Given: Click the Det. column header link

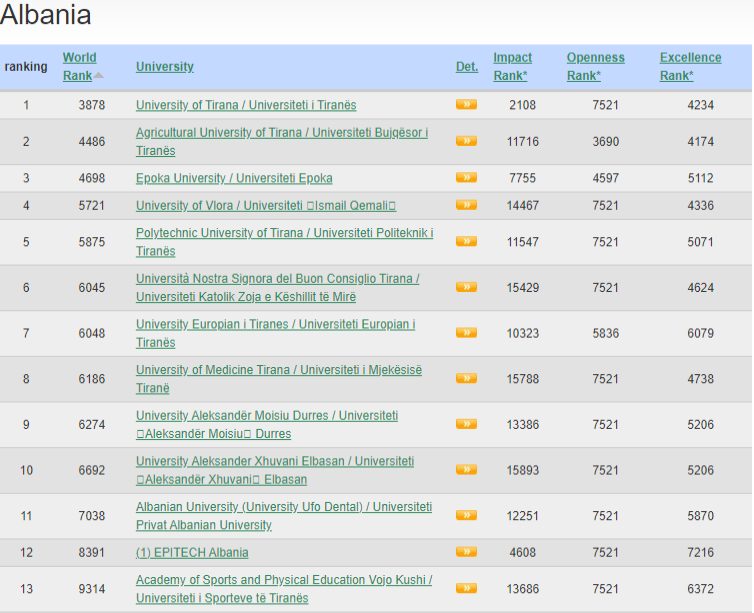Looking at the screenshot, I should (467, 67).
